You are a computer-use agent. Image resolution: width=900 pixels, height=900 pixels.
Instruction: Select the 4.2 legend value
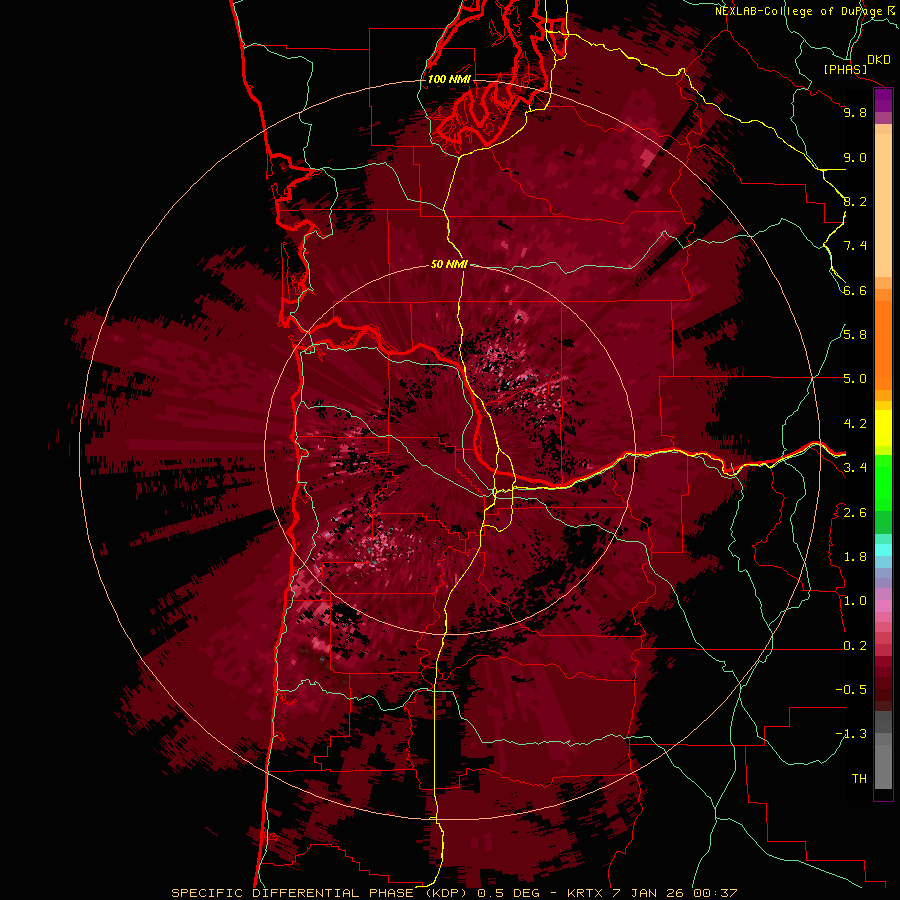[x=855, y=424]
